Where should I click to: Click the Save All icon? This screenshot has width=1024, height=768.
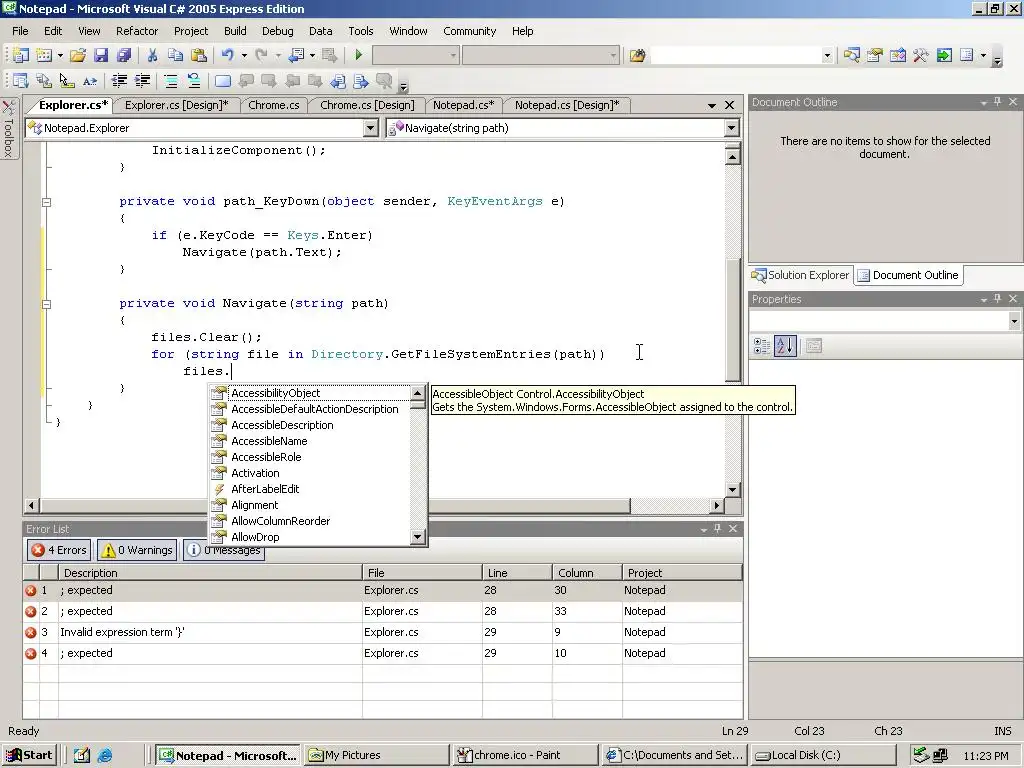coord(123,56)
